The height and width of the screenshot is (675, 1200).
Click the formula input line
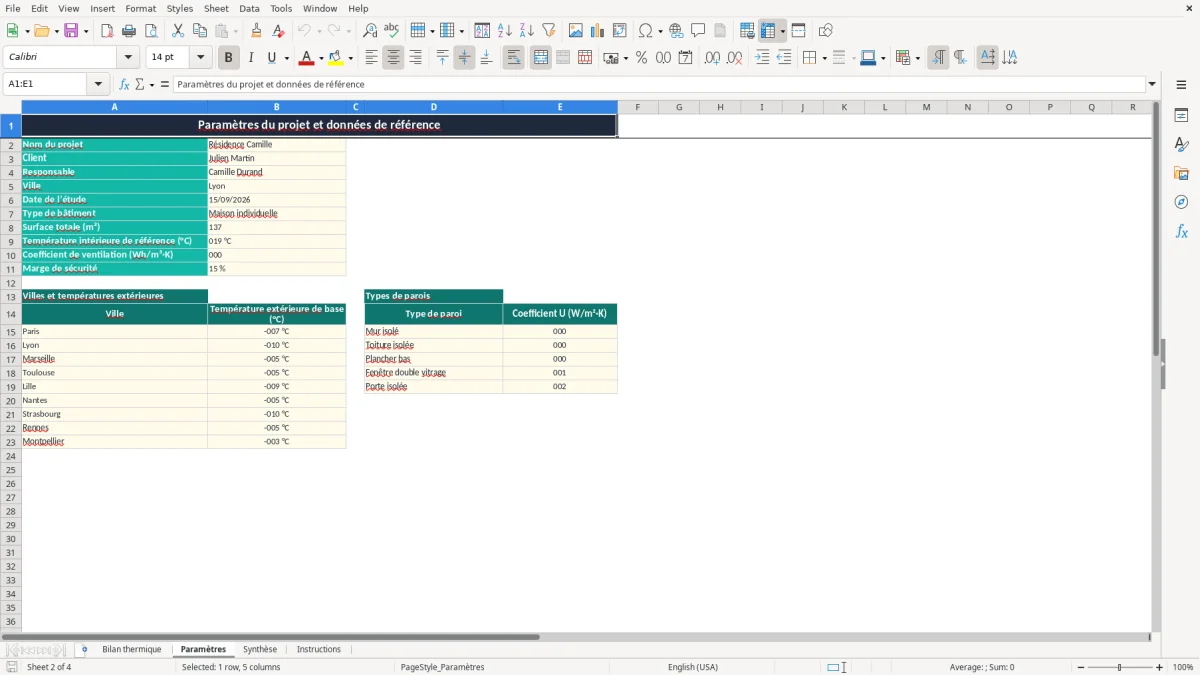tap(659, 84)
